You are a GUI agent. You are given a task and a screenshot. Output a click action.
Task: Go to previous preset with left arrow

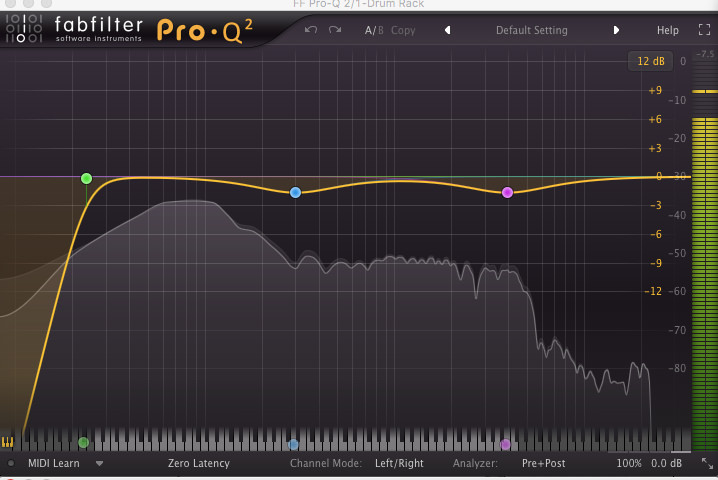[x=447, y=30]
